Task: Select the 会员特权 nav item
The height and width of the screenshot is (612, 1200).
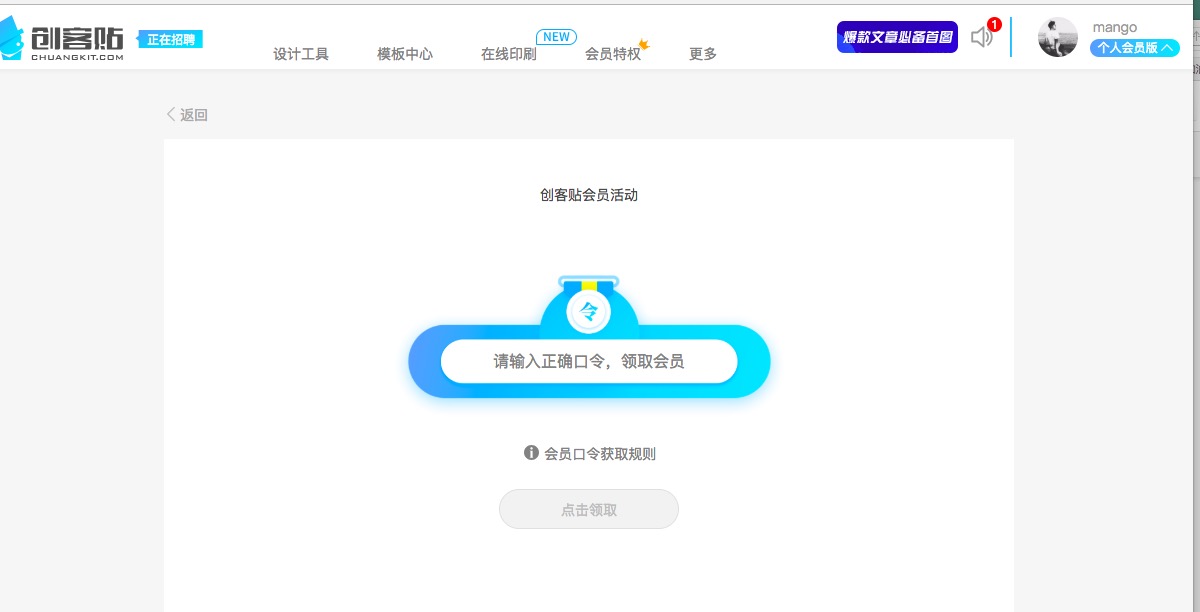Action: click(612, 54)
